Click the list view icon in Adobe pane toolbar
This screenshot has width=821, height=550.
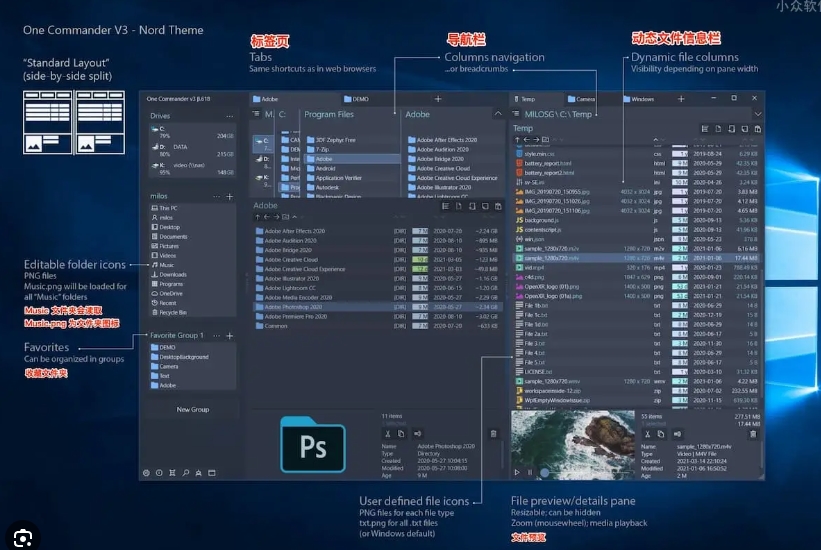pos(446,206)
